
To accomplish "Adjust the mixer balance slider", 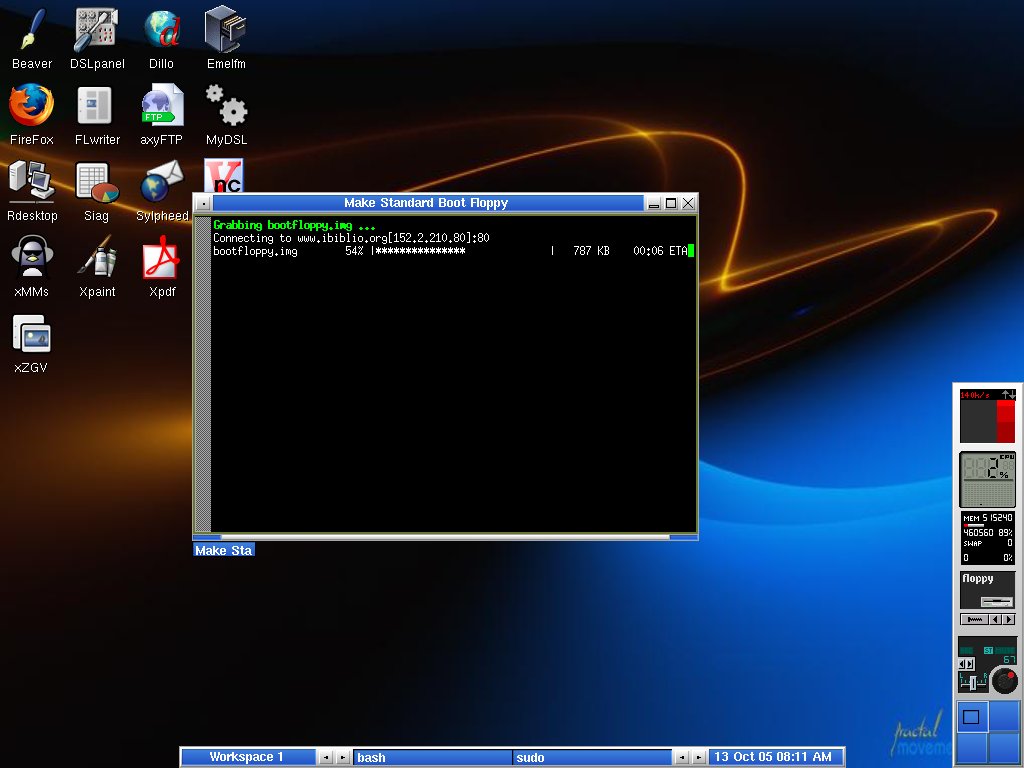I will [973, 682].
